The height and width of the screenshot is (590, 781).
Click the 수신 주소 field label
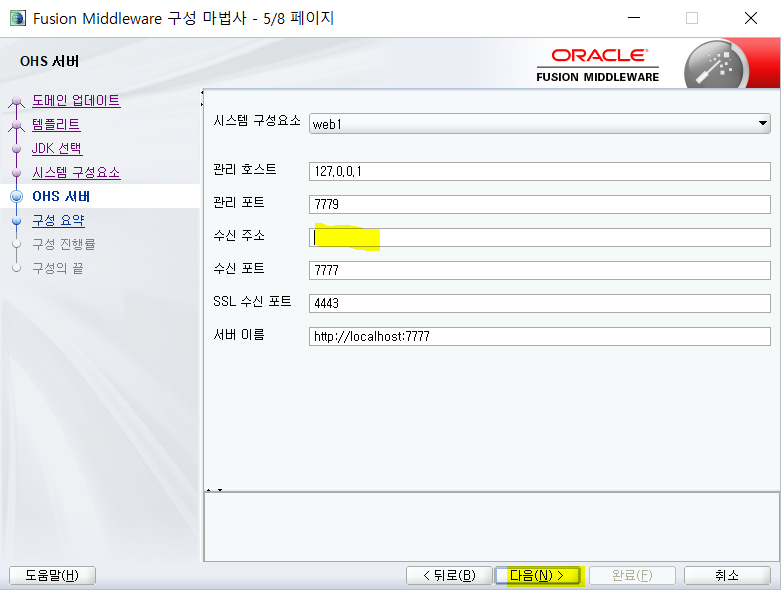coord(239,235)
